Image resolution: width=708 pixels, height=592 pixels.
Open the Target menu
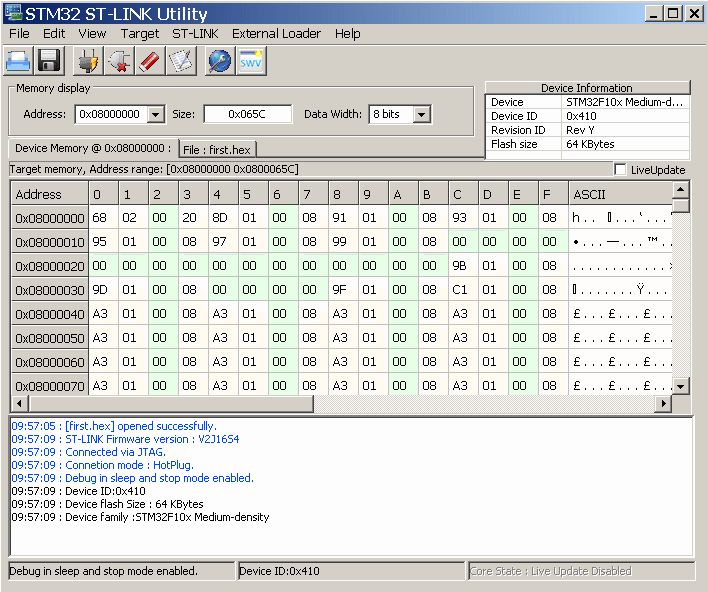140,33
